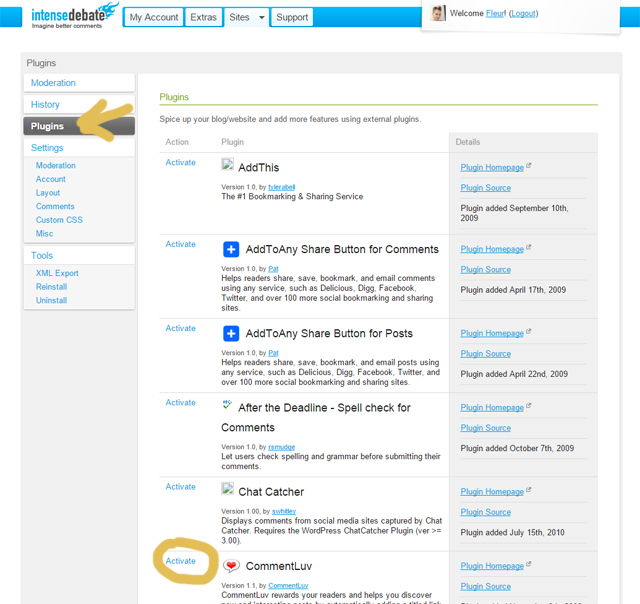Image resolution: width=640 pixels, height=604 pixels.
Task: Open AddThis author tylerabell link
Action: point(282,187)
